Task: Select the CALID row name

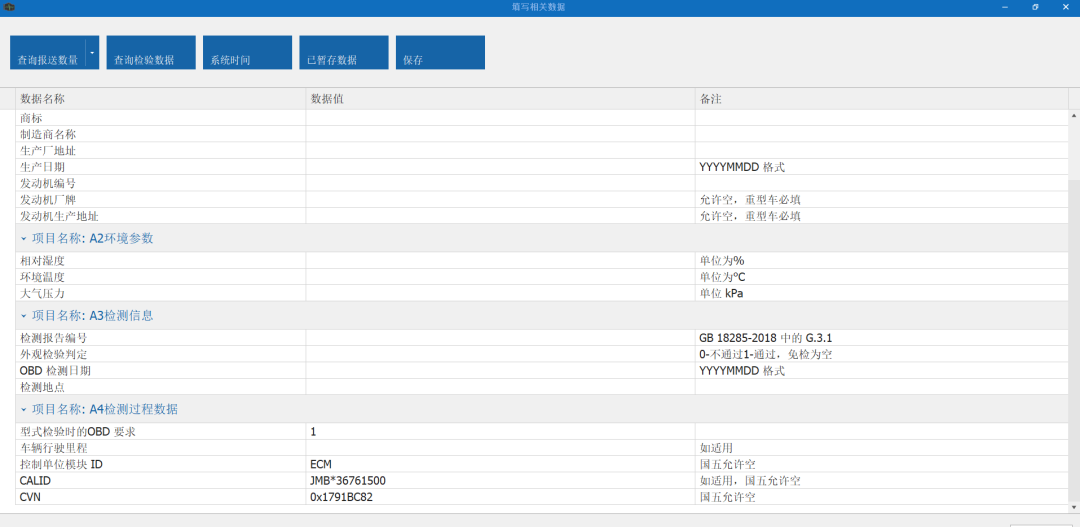Action: coord(36,481)
